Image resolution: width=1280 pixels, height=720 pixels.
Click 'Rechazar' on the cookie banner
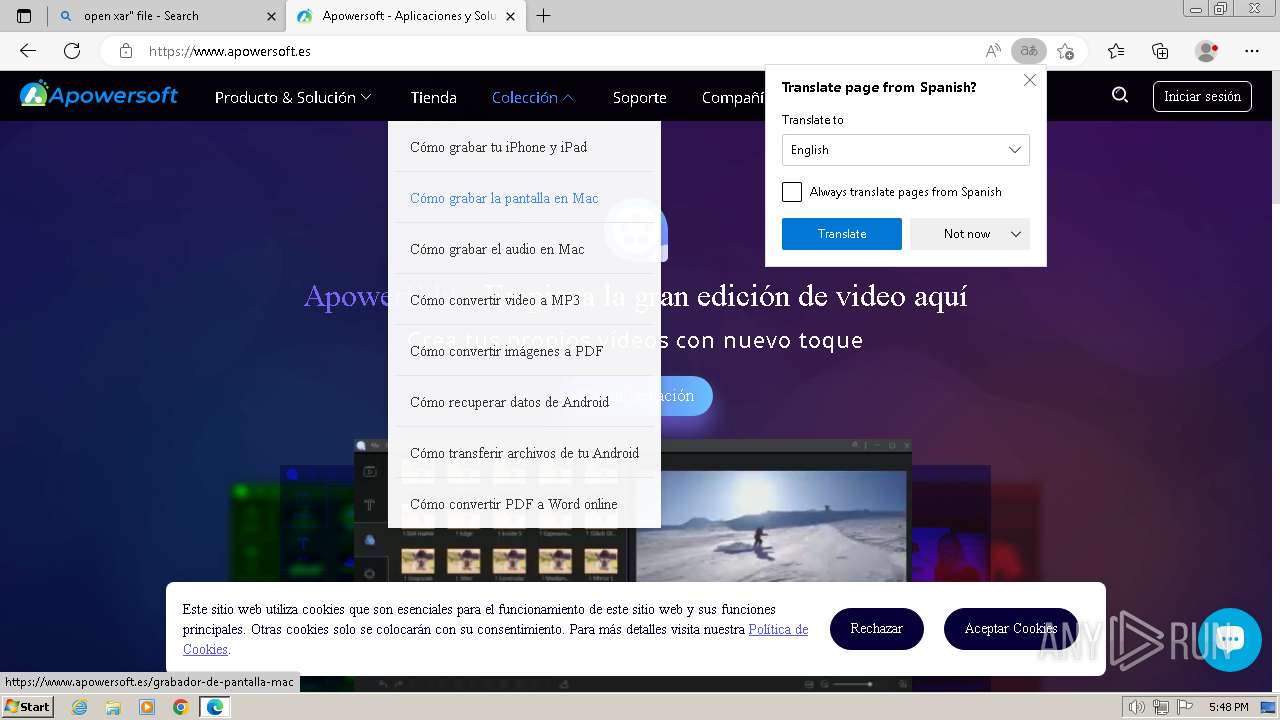[x=877, y=629]
